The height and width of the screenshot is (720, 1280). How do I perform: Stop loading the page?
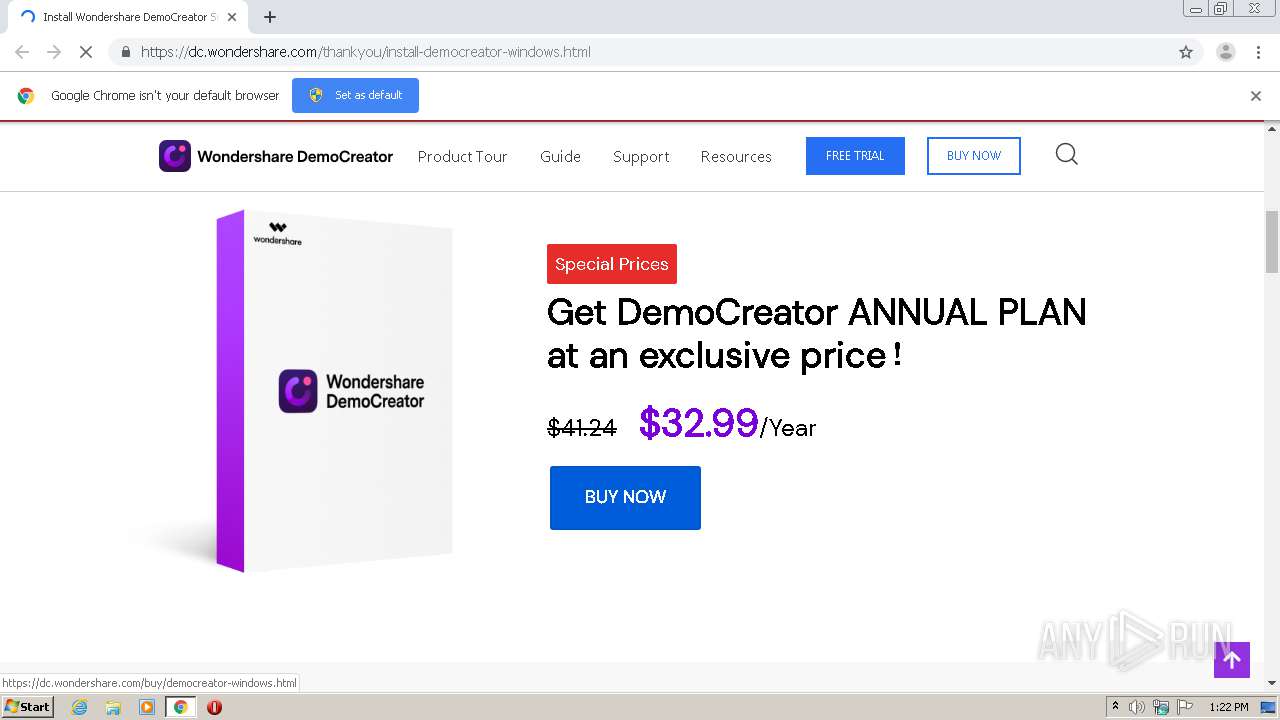click(x=86, y=52)
